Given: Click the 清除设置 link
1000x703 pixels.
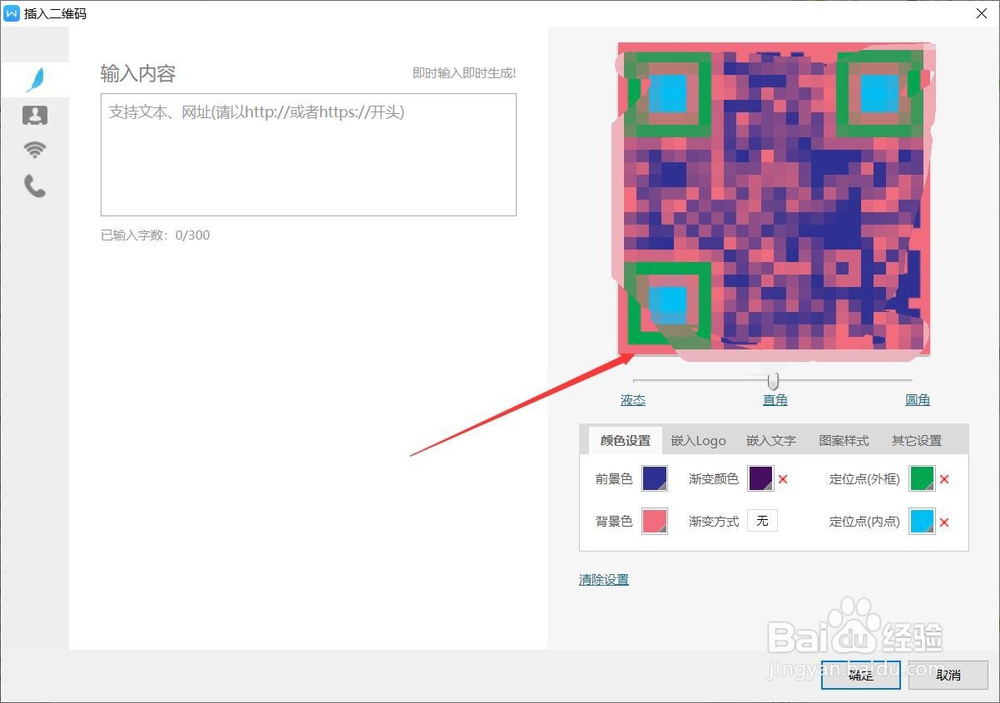Looking at the screenshot, I should [x=604, y=580].
